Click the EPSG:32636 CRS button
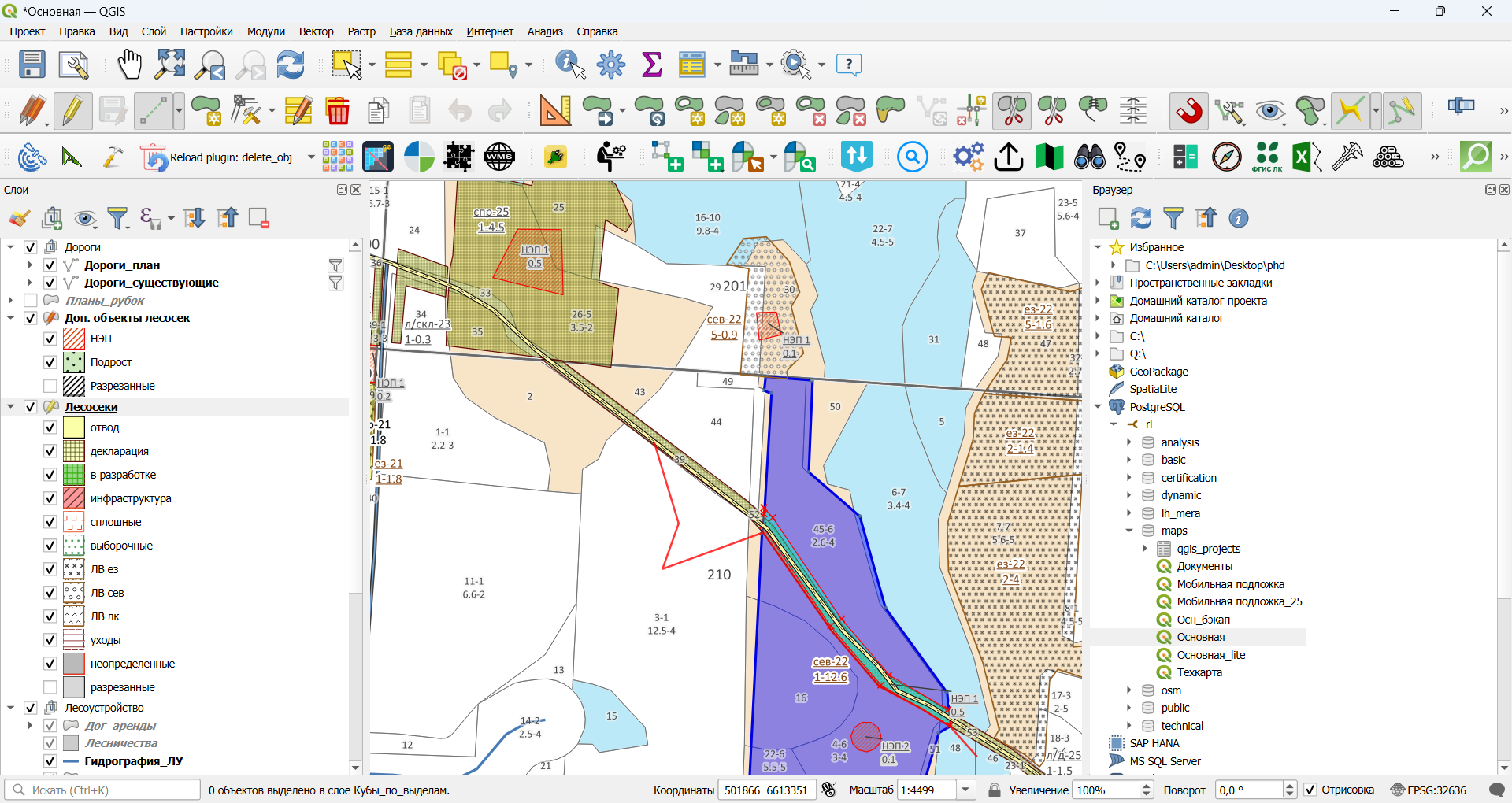Screen dimensions: 1512x803 1429,790
